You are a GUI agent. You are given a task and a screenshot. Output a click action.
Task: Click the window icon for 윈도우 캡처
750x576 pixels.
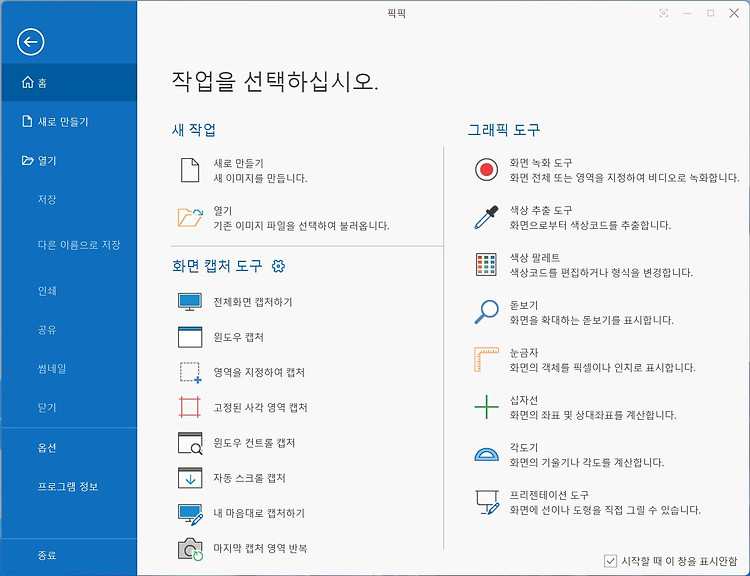click(190, 337)
